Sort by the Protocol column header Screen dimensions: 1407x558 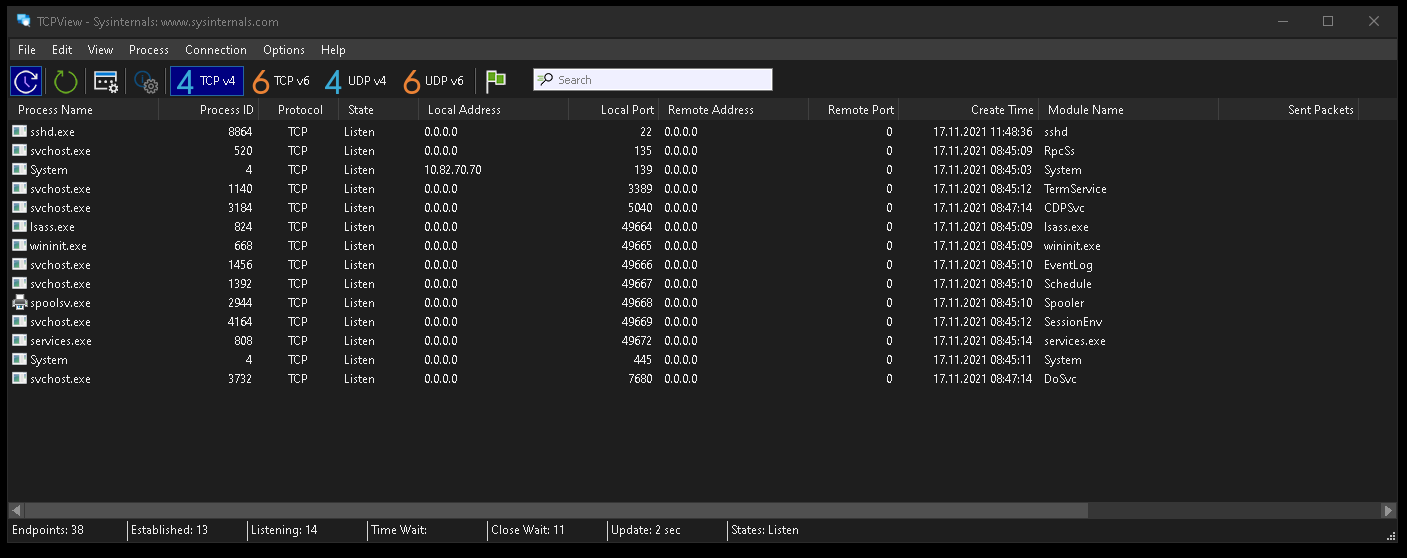pos(298,110)
